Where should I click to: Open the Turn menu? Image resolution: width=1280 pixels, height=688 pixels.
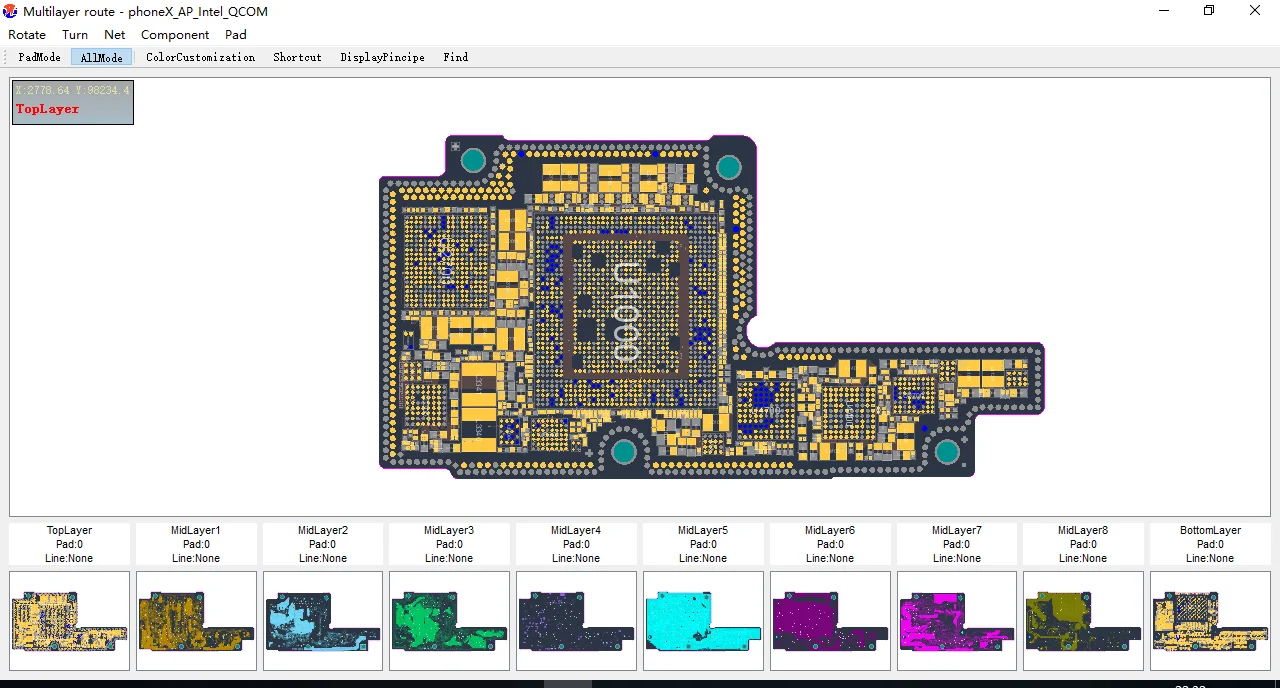click(75, 34)
